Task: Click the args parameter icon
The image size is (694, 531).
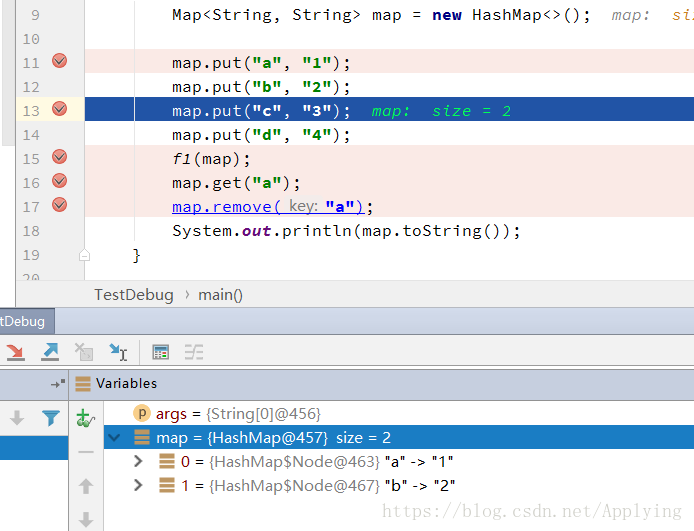Action: (x=142, y=413)
